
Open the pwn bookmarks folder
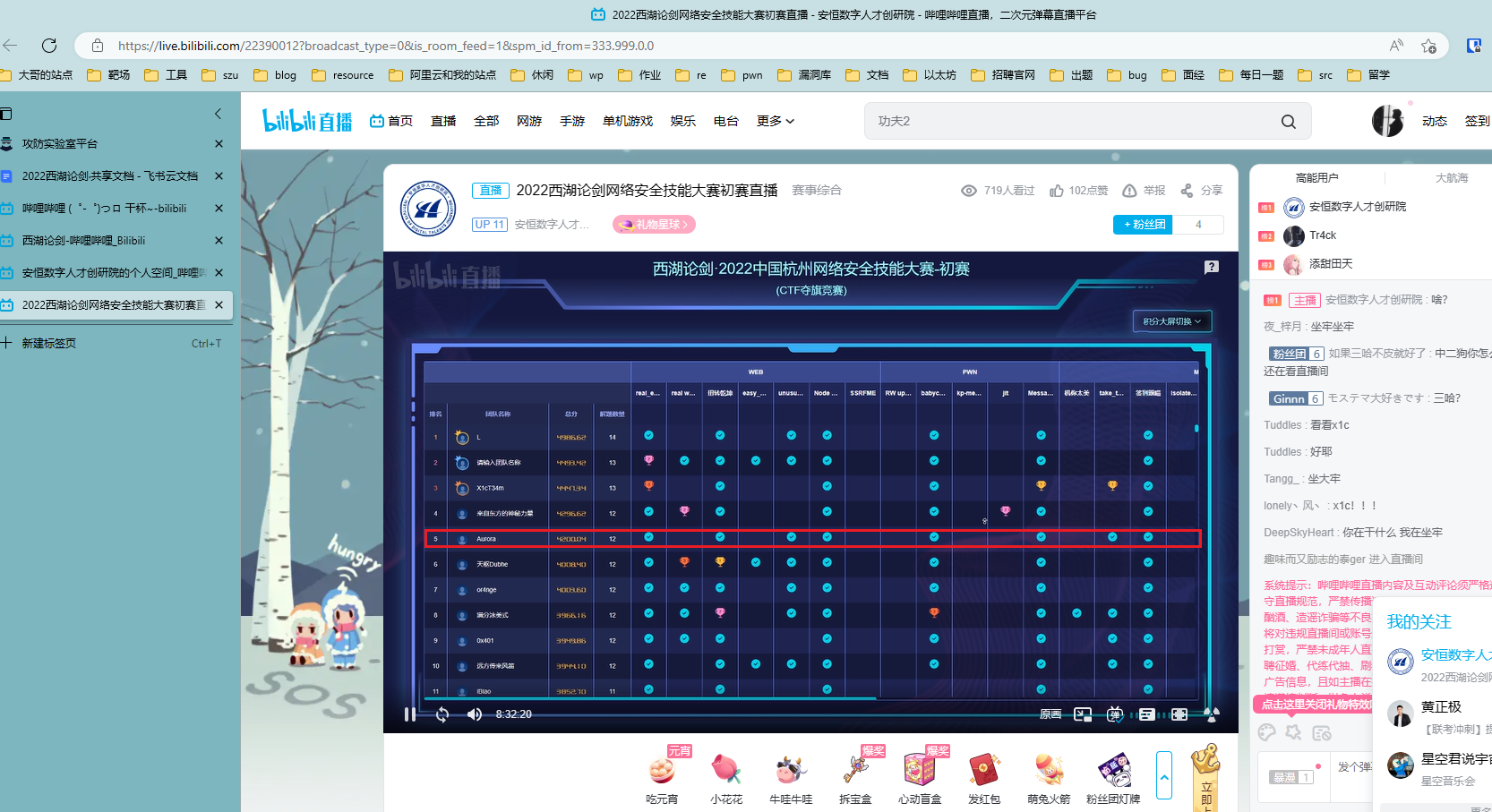(x=742, y=75)
